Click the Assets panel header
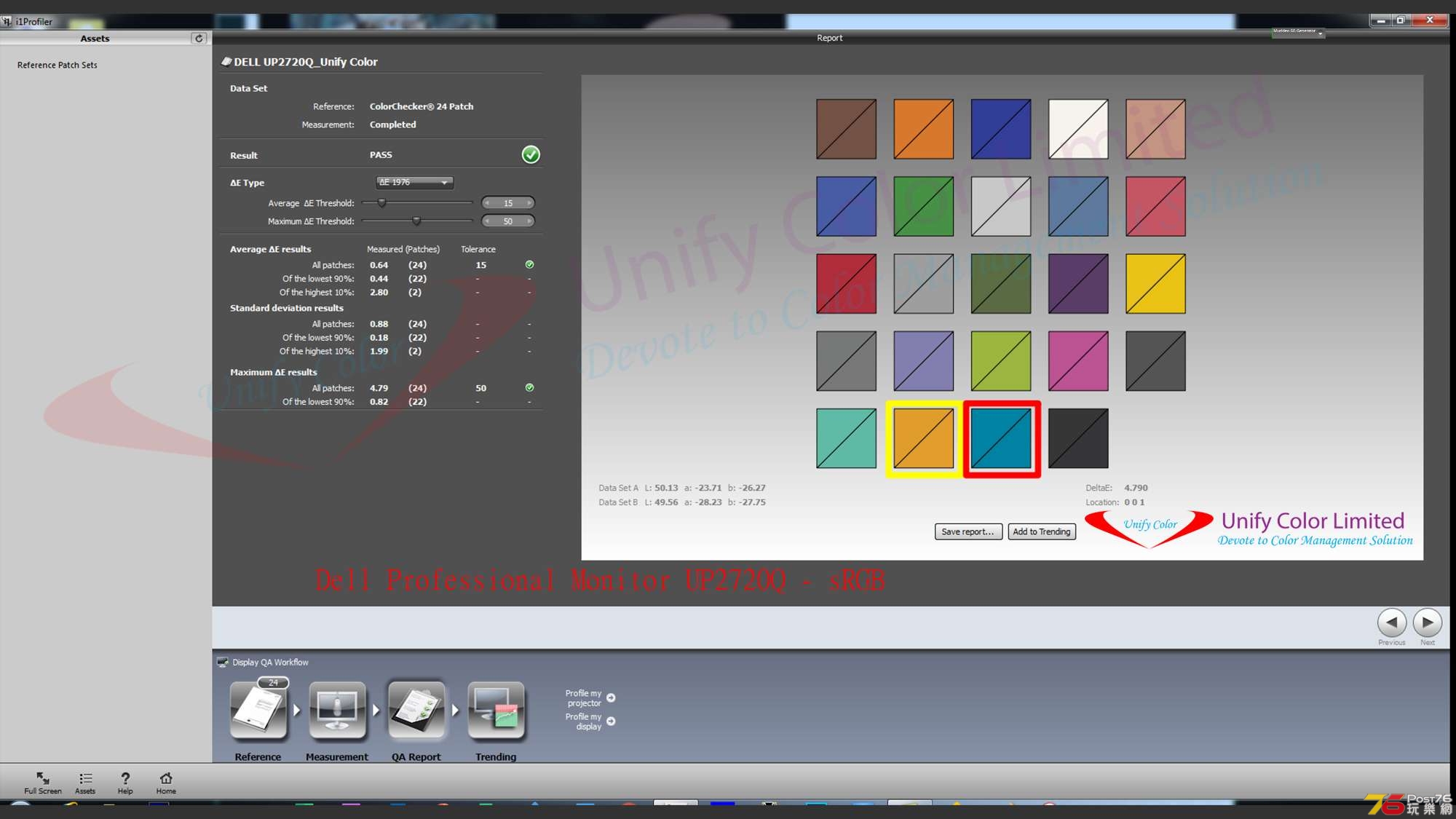 pos(95,38)
